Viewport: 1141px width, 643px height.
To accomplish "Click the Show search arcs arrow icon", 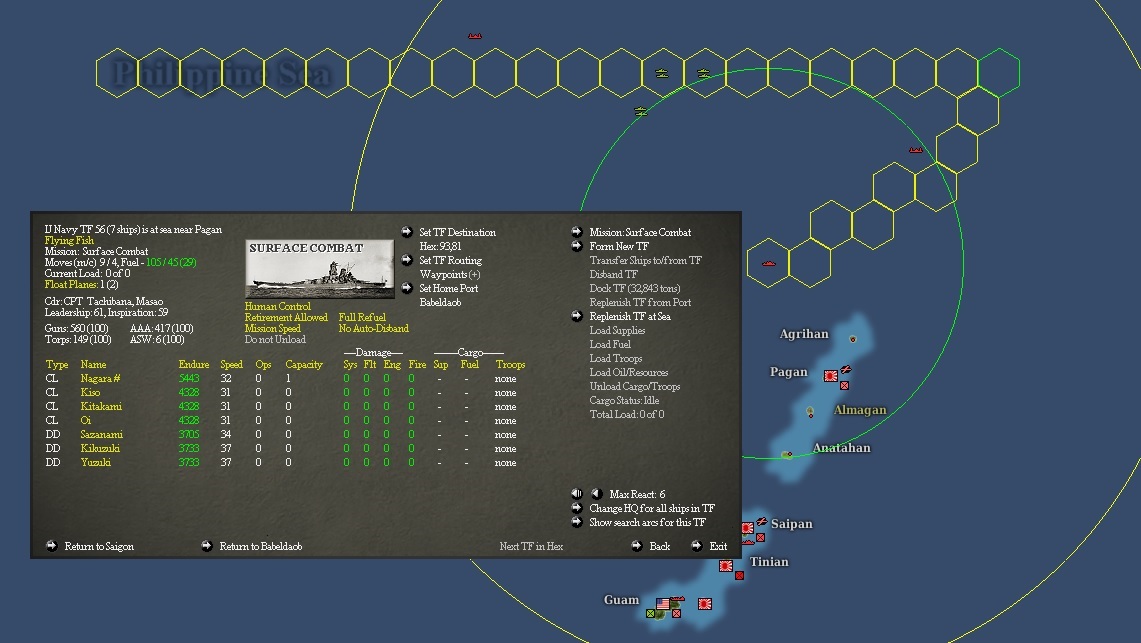I will click(x=577, y=522).
